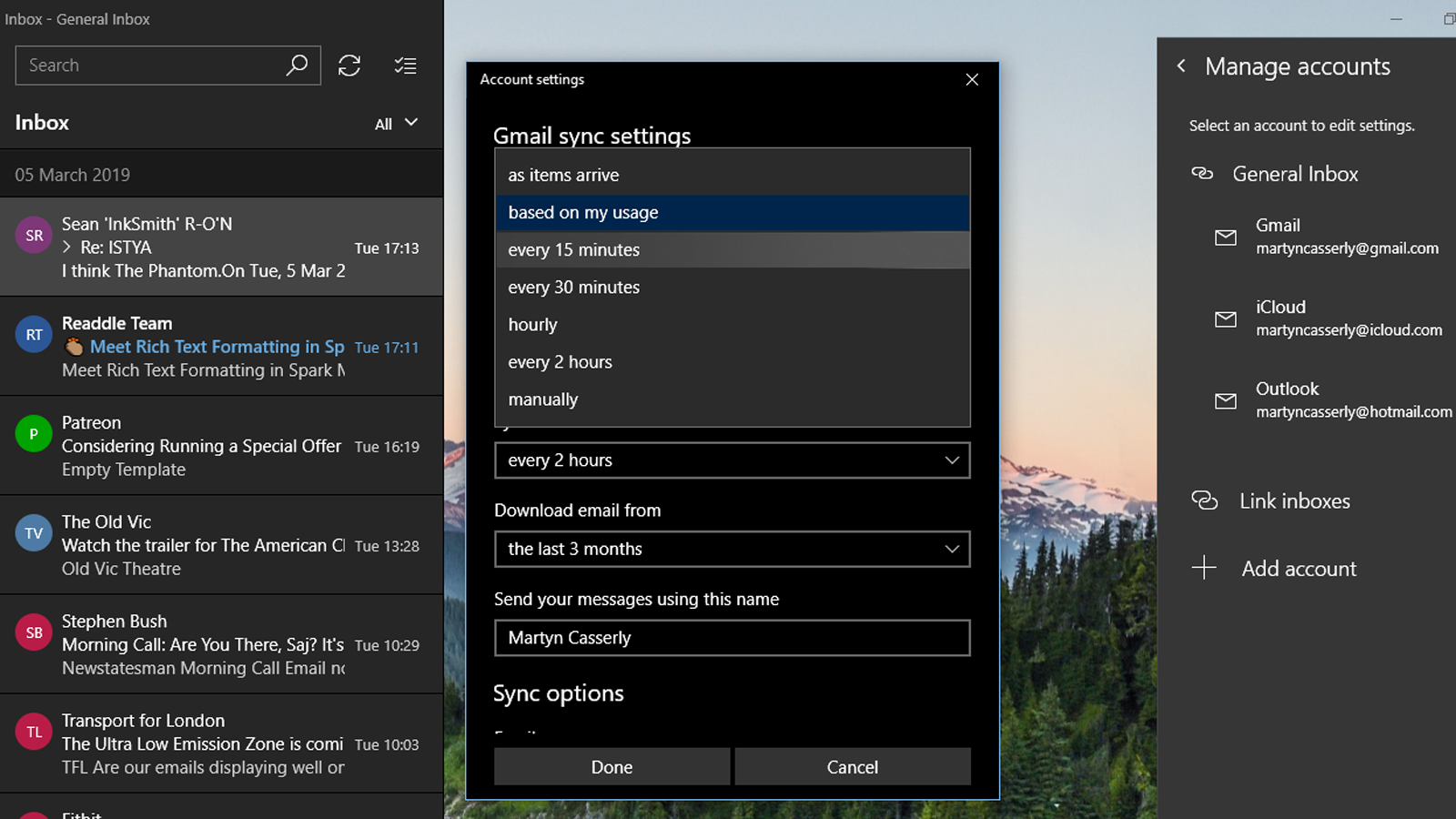The height and width of the screenshot is (819, 1456).
Task: Close the Account settings dialog
Action: coord(972,79)
